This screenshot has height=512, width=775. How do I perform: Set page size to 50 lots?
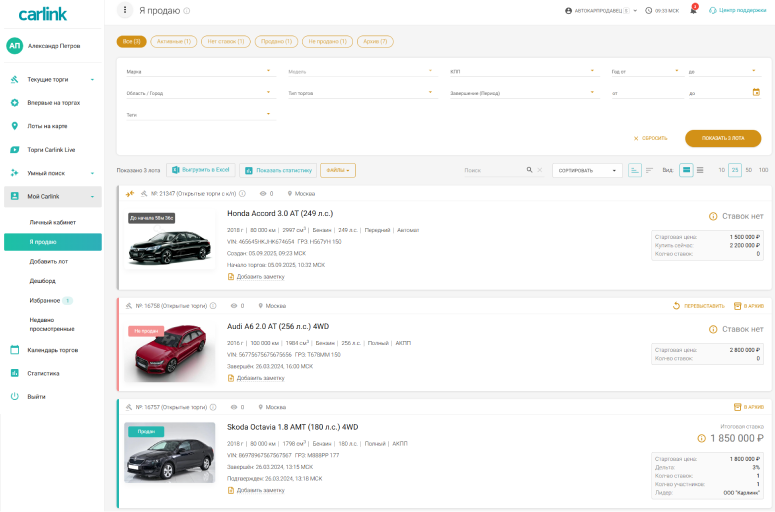[749, 170]
